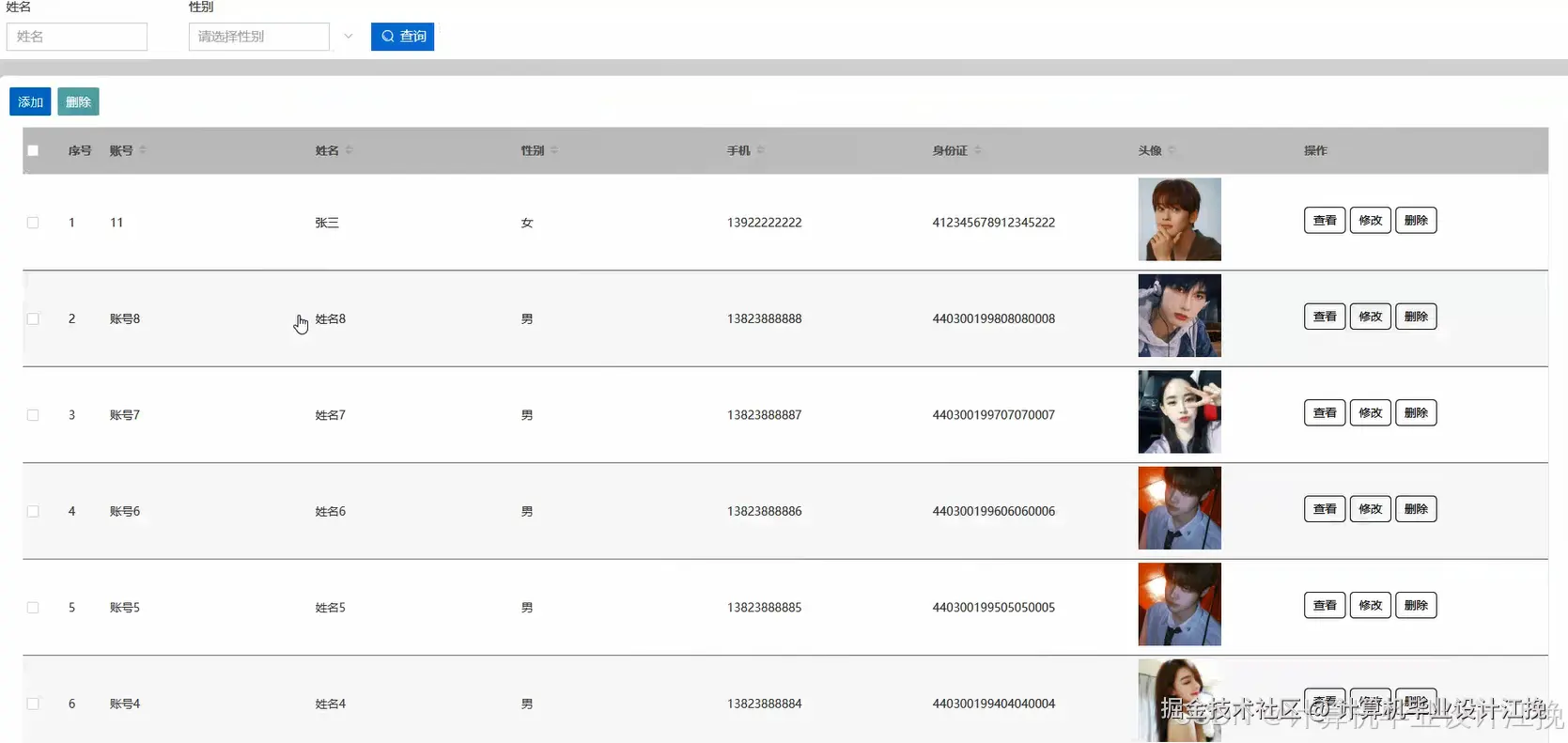The image size is (1568, 743).
Task: Open avatar thumbnail of 张三
Action: point(1180,220)
